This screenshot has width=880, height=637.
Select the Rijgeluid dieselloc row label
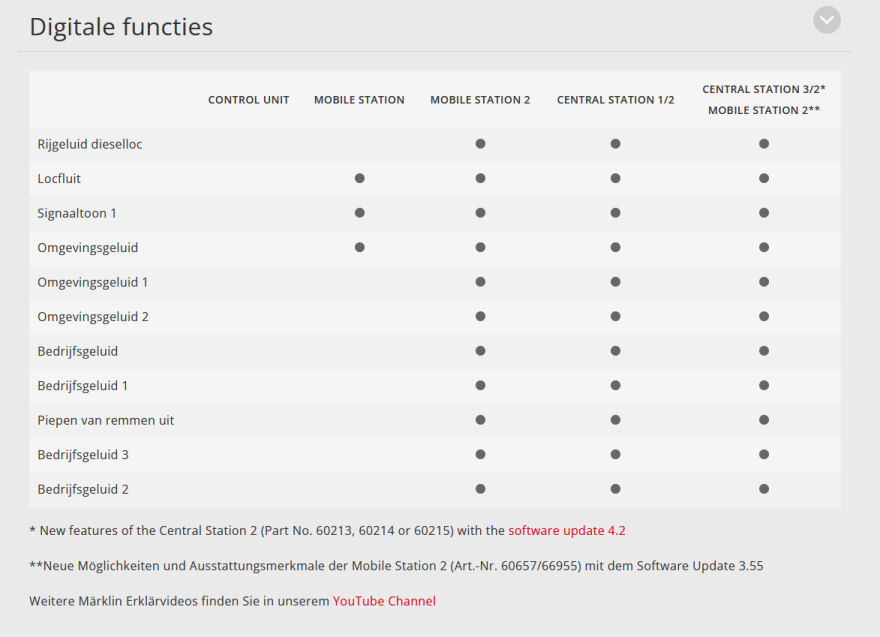90,144
